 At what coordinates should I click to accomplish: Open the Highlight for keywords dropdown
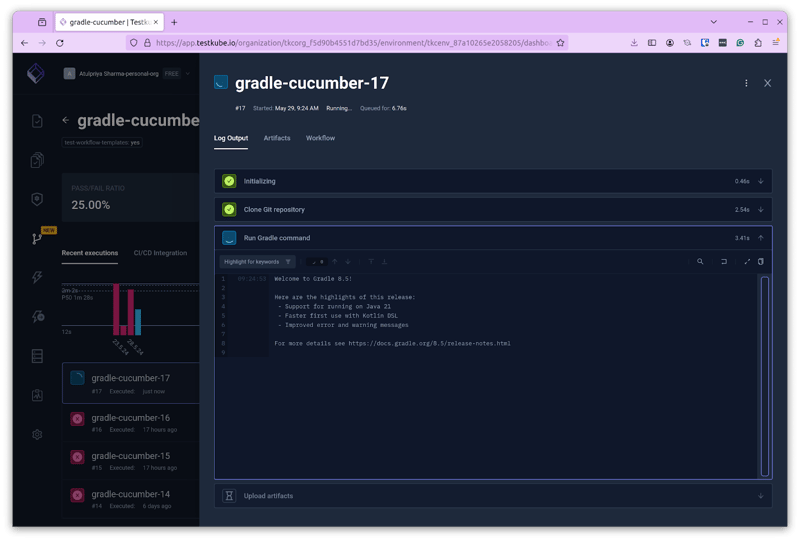tap(257, 262)
